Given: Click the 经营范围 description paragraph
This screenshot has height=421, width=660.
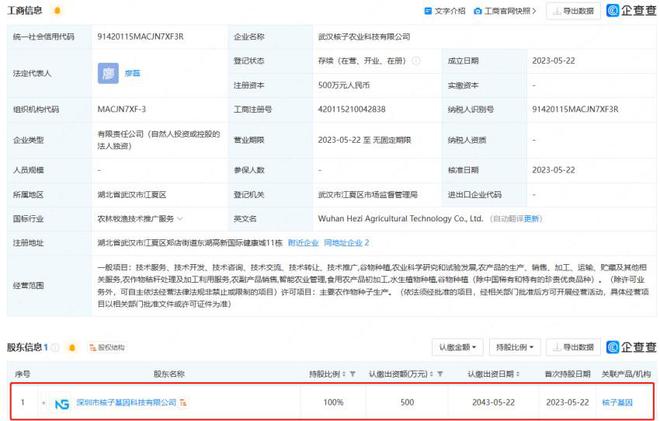Looking at the screenshot, I should click(x=373, y=285).
